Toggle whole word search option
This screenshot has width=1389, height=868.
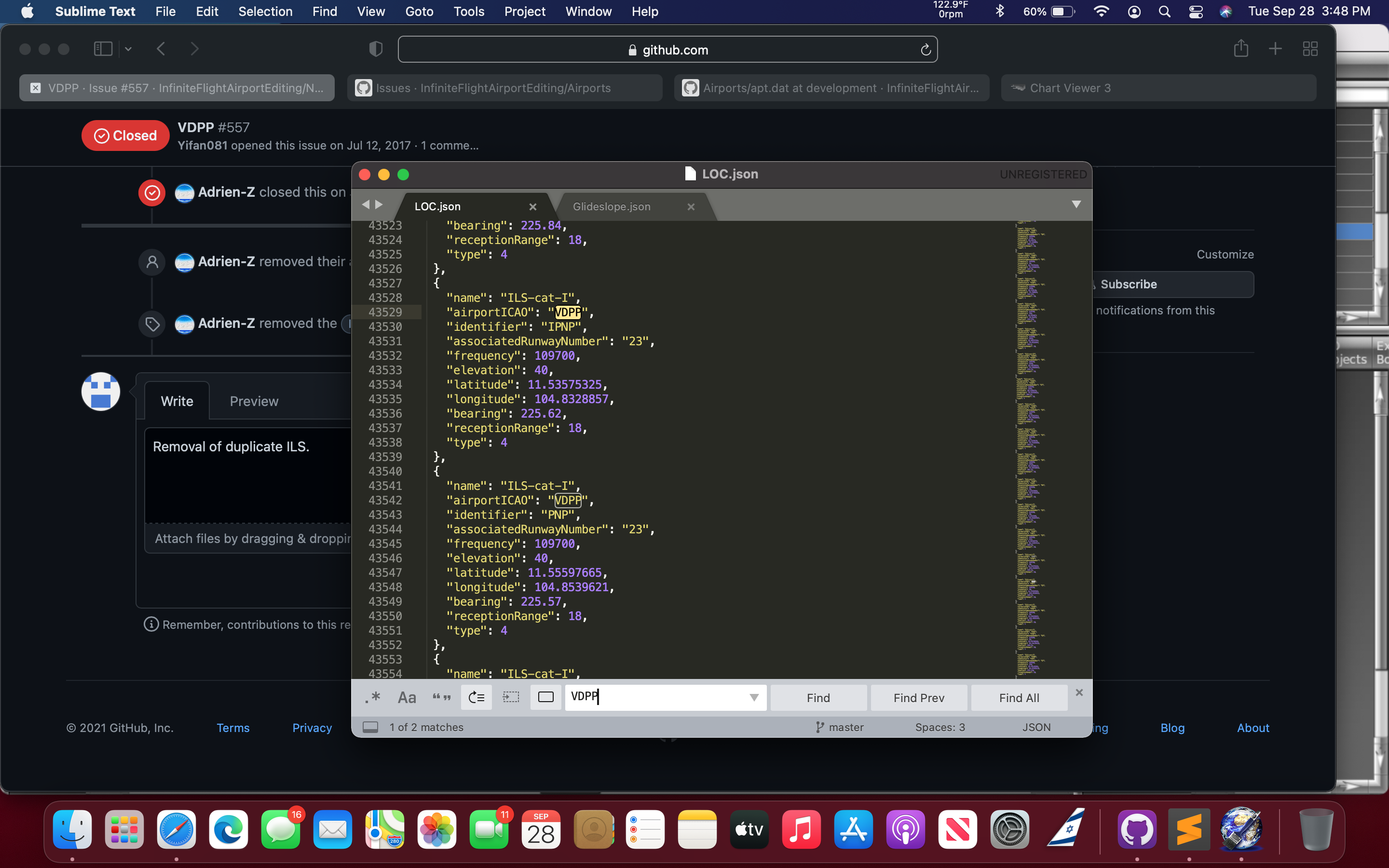pyautogui.click(x=441, y=697)
